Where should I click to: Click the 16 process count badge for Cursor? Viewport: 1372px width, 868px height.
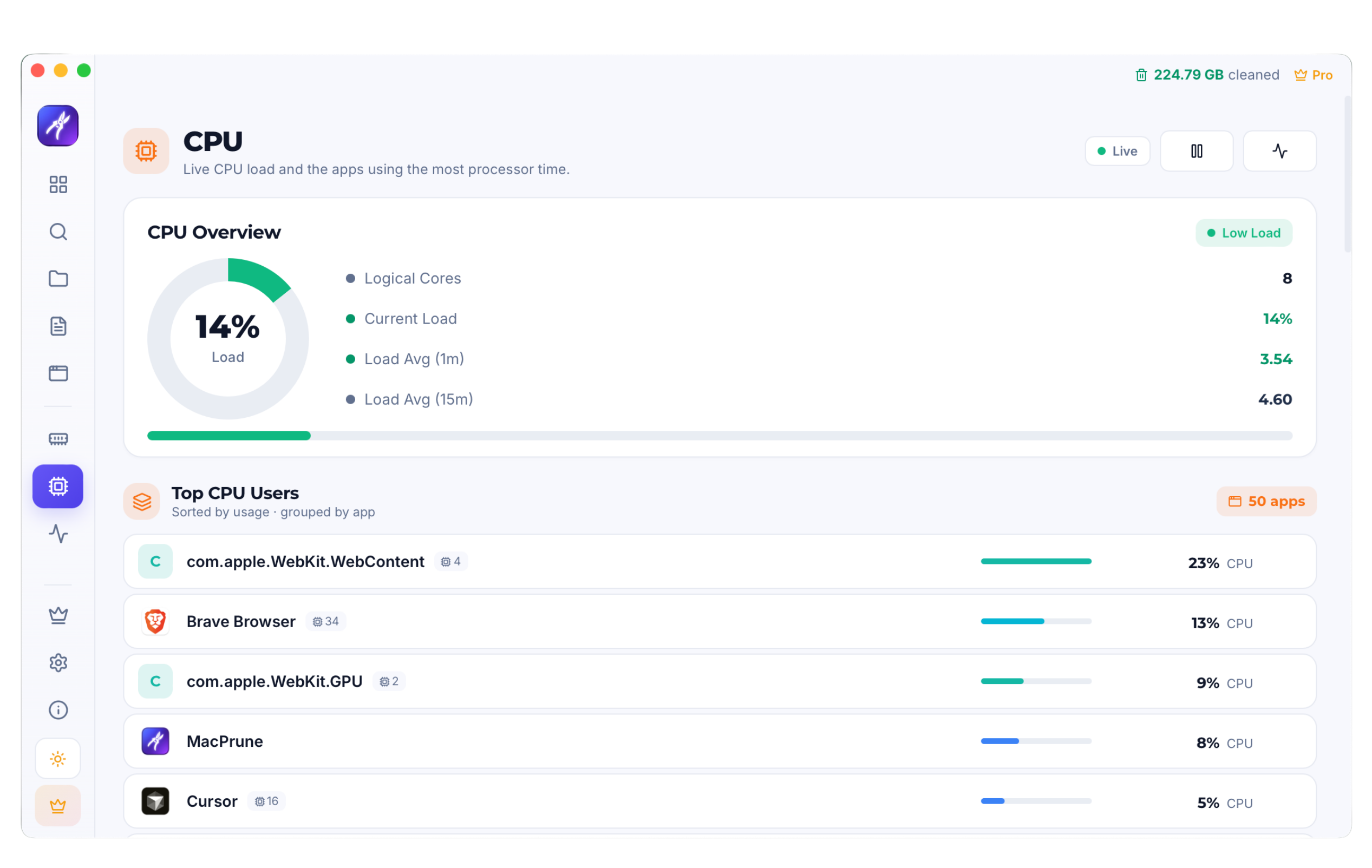click(x=266, y=801)
